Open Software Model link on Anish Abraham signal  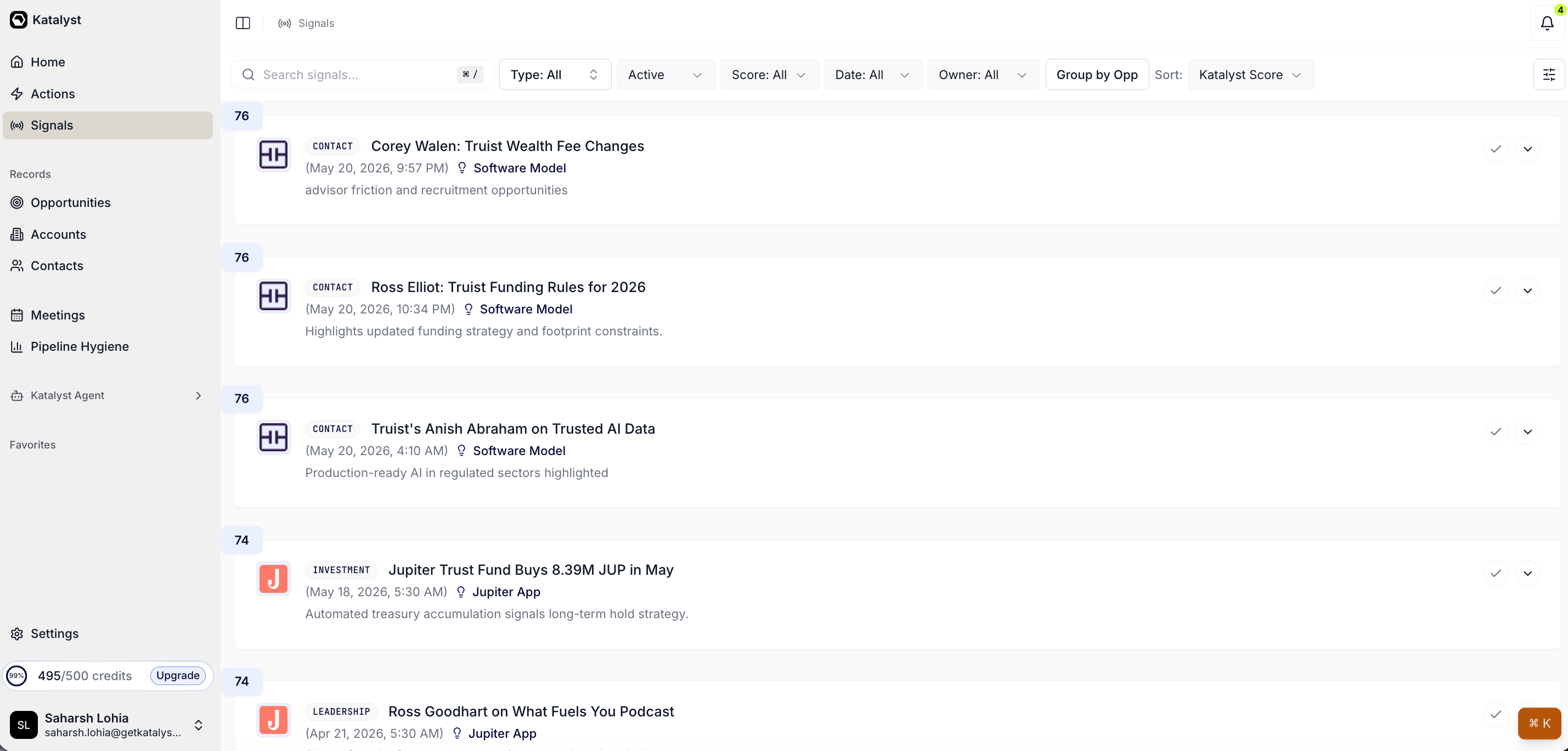click(x=518, y=451)
